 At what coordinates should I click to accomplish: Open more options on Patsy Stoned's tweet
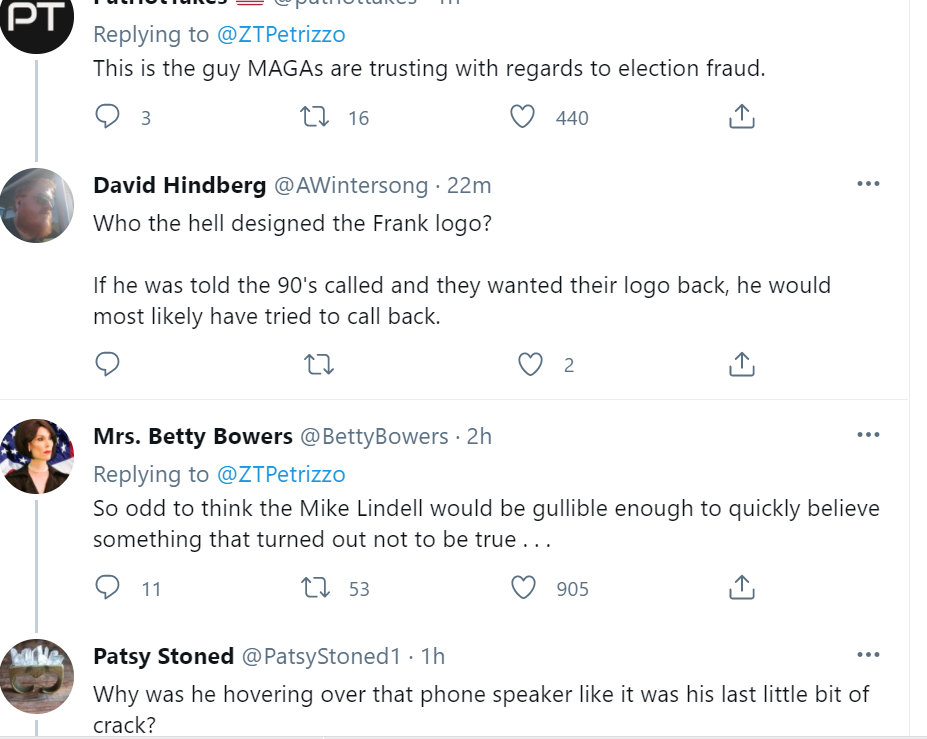(869, 655)
